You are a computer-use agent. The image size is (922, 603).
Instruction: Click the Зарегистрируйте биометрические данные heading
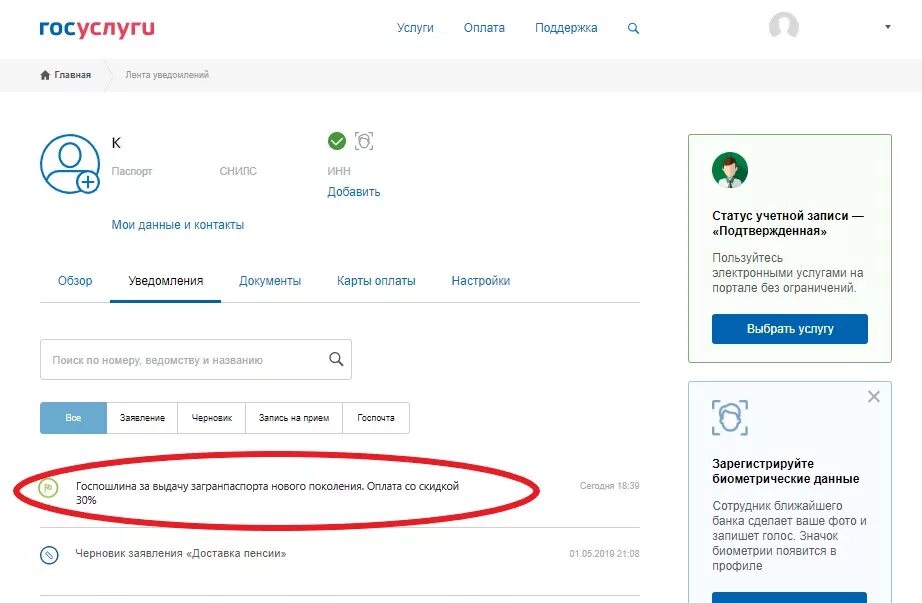pyautogui.click(x=786, y=471)
